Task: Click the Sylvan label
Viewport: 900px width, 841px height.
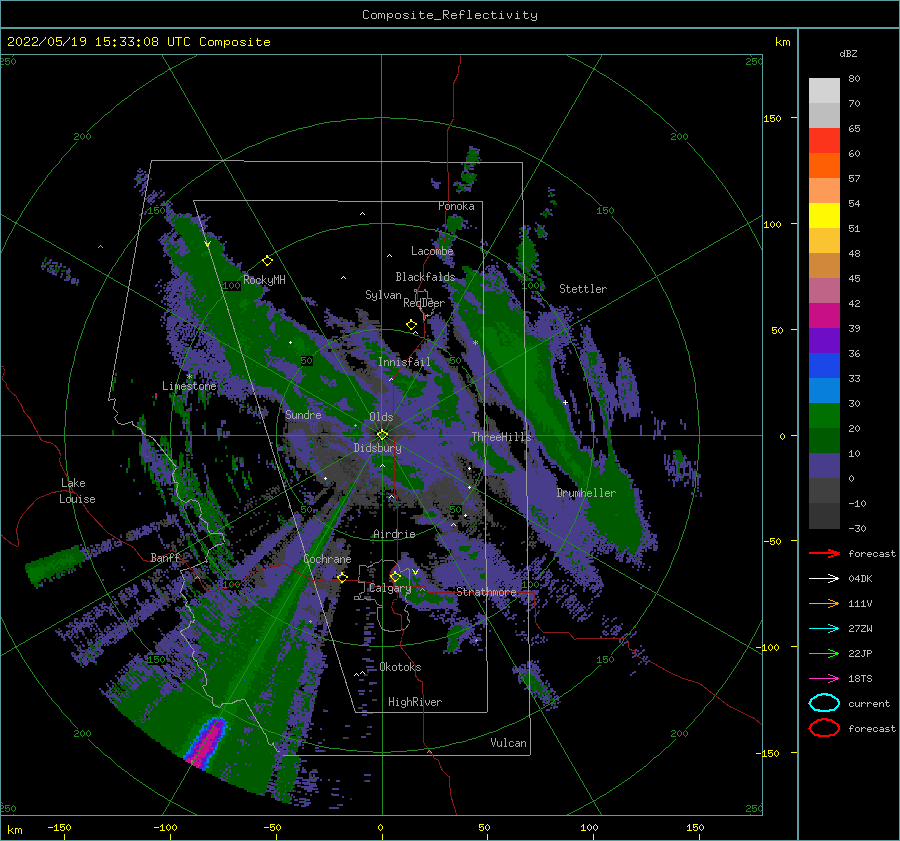Action: click(x=383, y=295)
